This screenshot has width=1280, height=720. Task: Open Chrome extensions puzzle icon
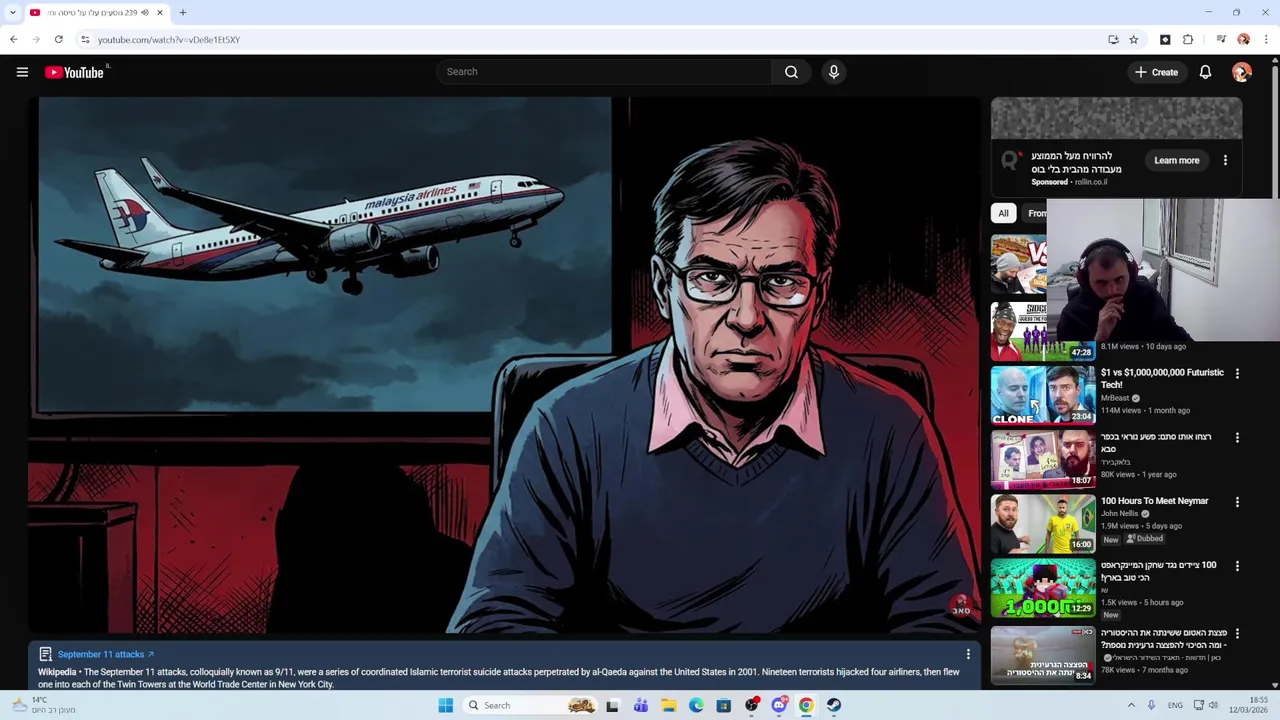pyautogui.click(x=1188, y=40)
